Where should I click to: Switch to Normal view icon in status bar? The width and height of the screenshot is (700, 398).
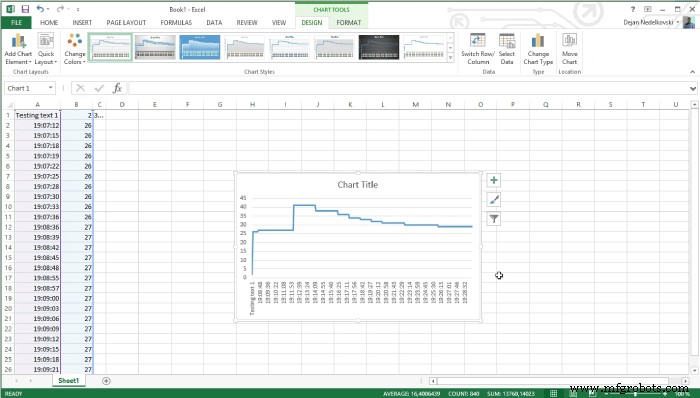point(554,394)
